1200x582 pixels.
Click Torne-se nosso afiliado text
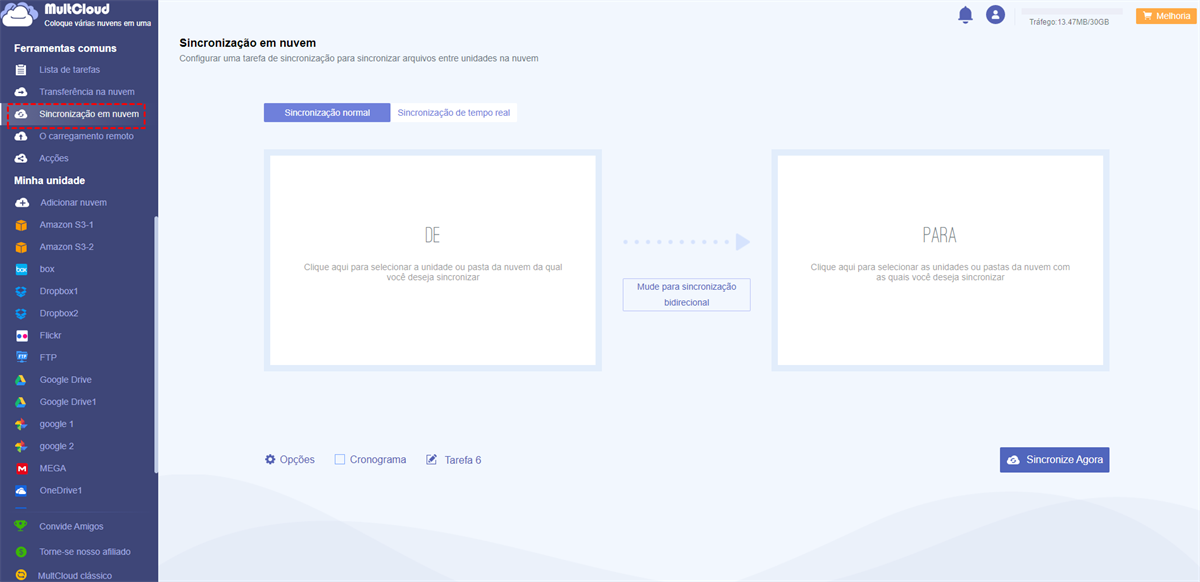pyautogui.click(x=85, y=551)
